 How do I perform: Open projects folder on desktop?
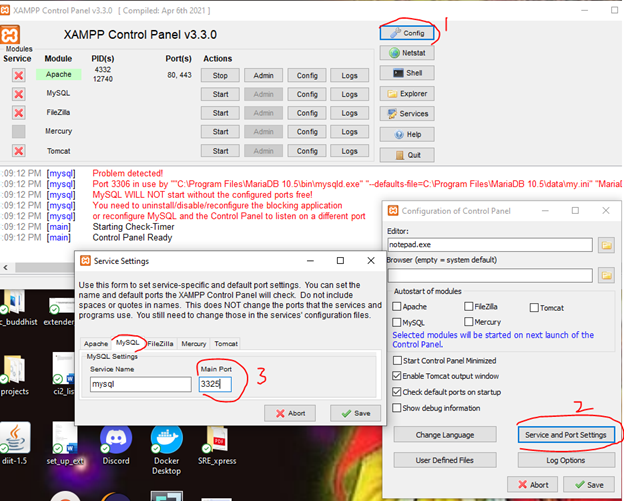coord(14,376)
